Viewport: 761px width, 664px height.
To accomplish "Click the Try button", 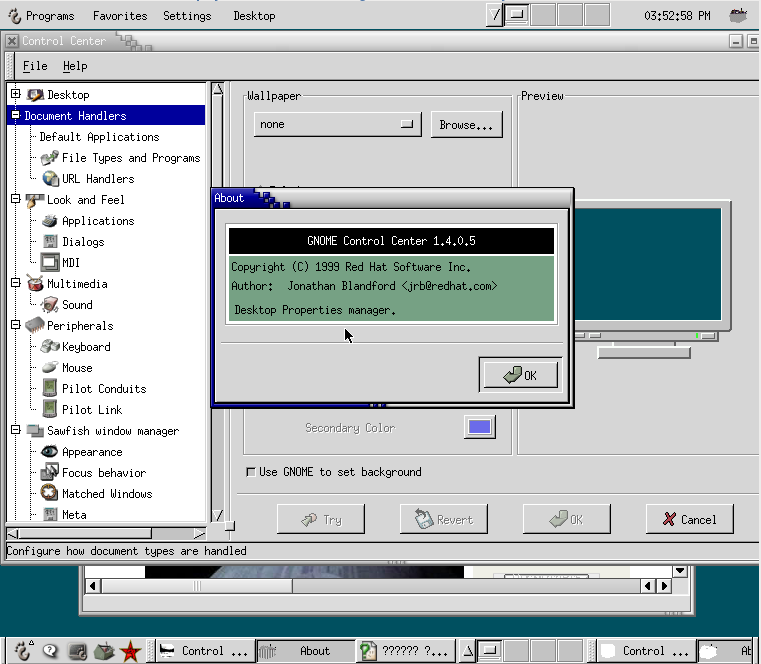I will point(321,519).
